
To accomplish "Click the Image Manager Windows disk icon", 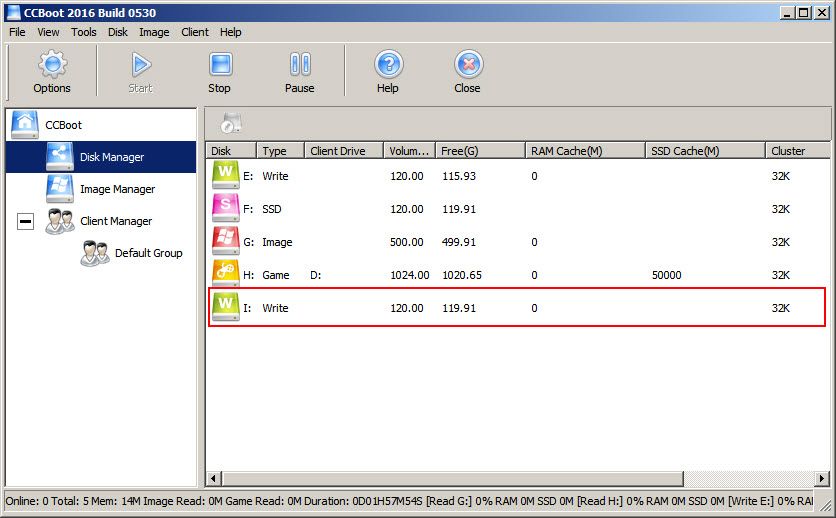I will point(59,189).
